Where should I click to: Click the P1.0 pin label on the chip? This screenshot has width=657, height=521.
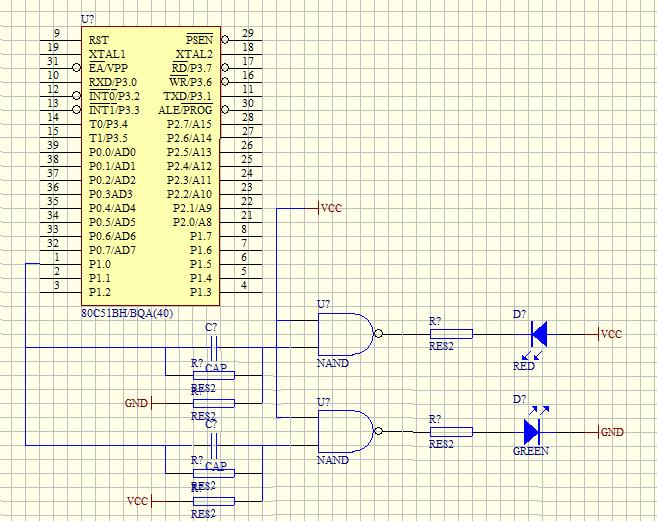(100, 264)
